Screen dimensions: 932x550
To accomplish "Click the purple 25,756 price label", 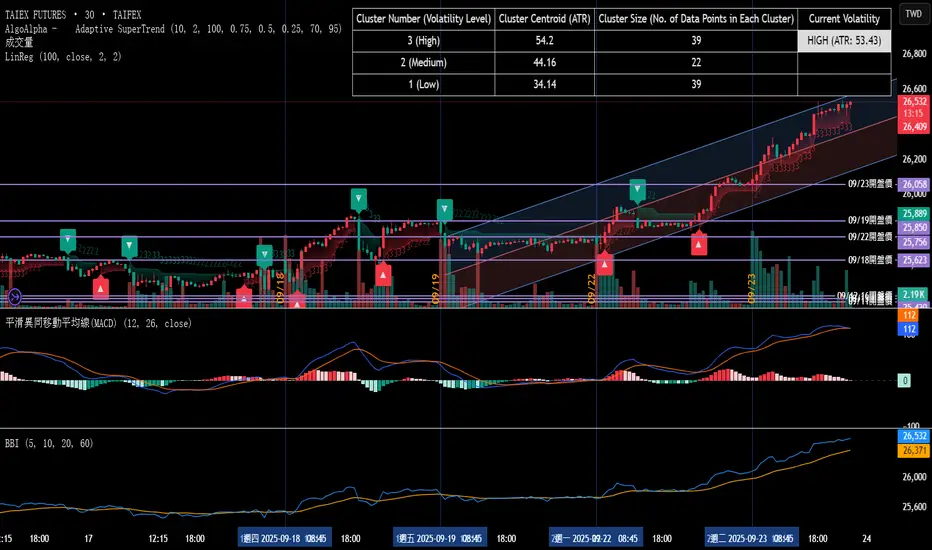I will tap(914, 242).
